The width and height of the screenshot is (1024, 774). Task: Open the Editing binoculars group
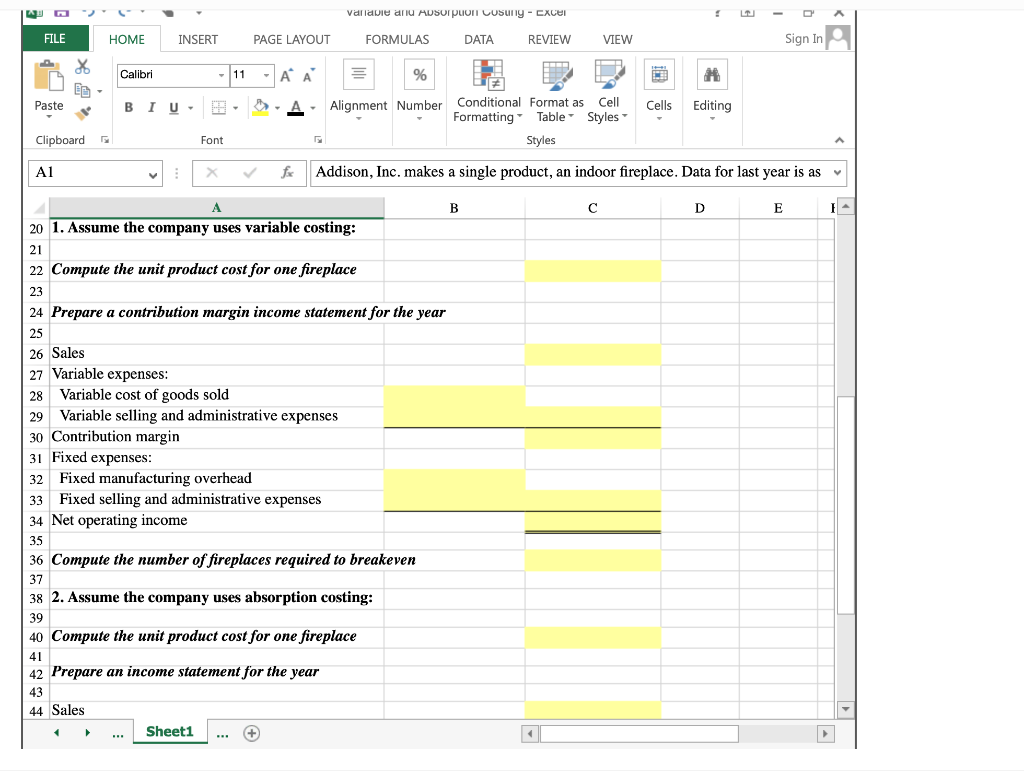tap(712, 90)
